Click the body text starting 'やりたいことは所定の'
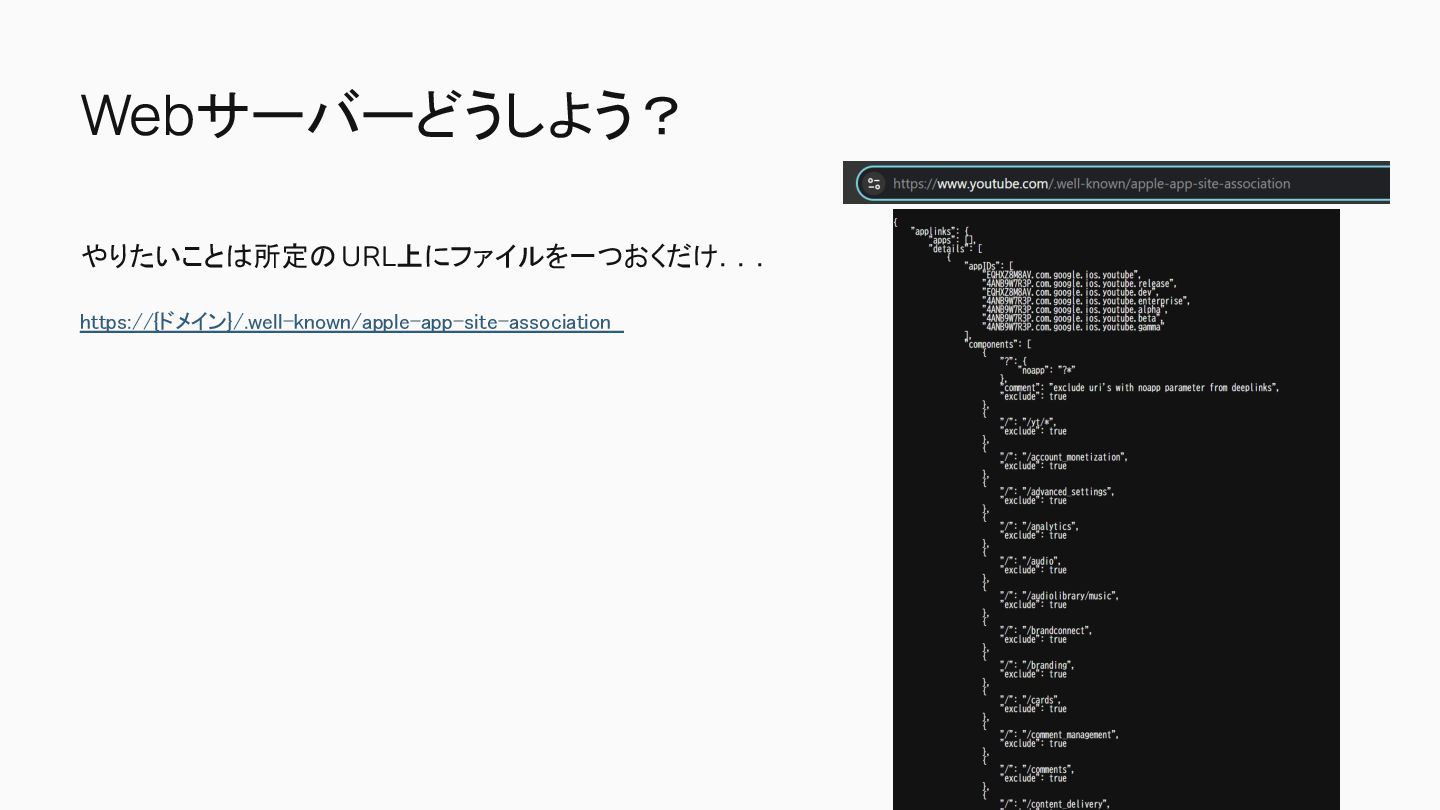 [423, 257]
